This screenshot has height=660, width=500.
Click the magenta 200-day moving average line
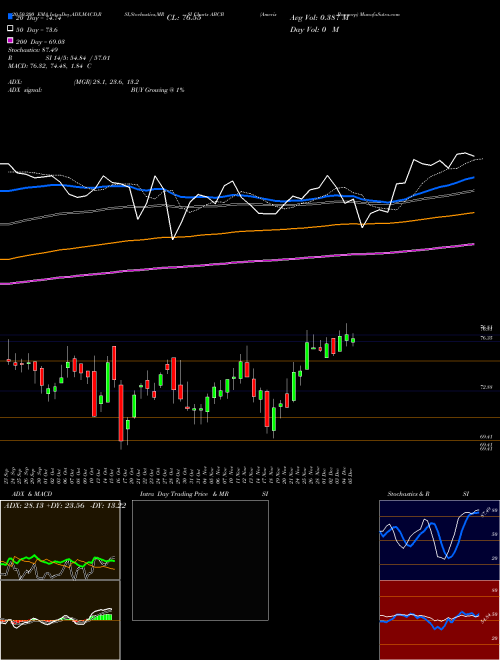coord(236,262)
